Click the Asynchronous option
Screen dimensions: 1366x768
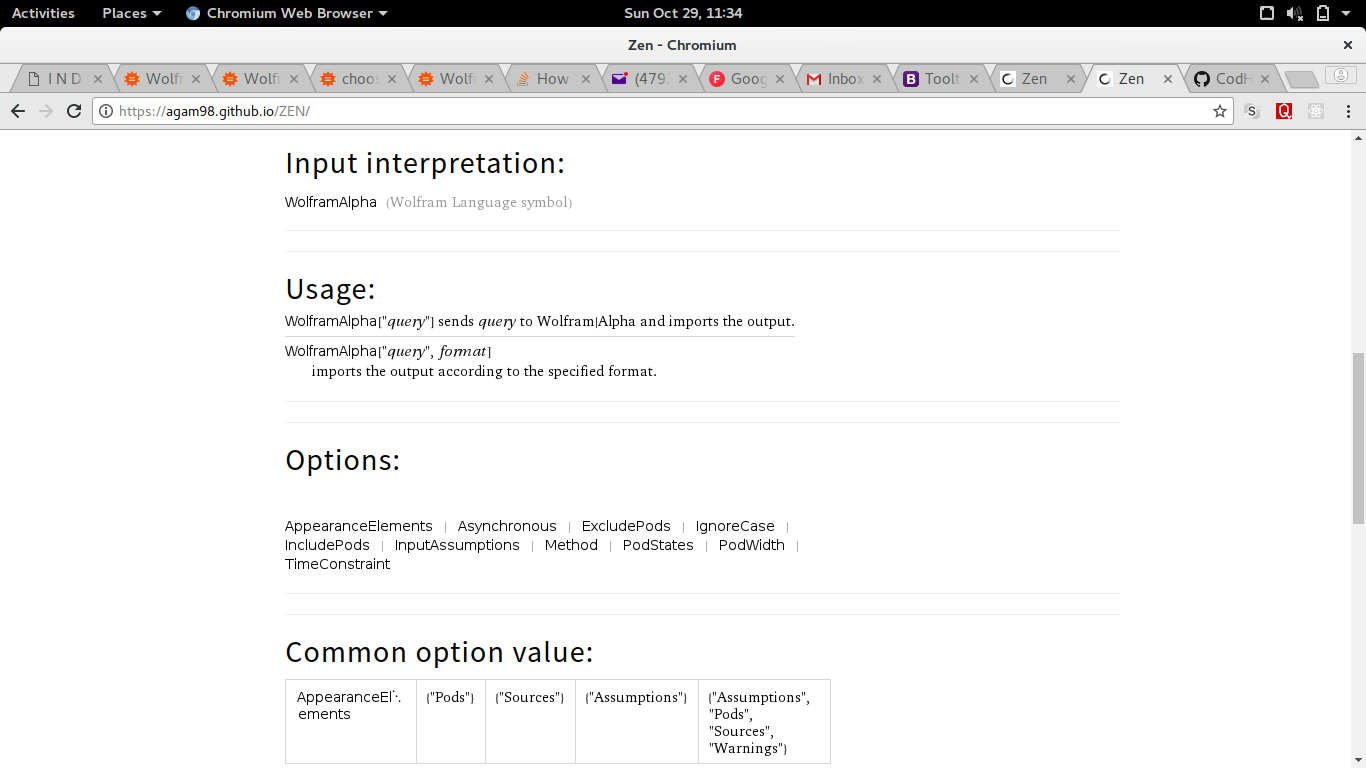pyautogui.click(x=507, y=526)
